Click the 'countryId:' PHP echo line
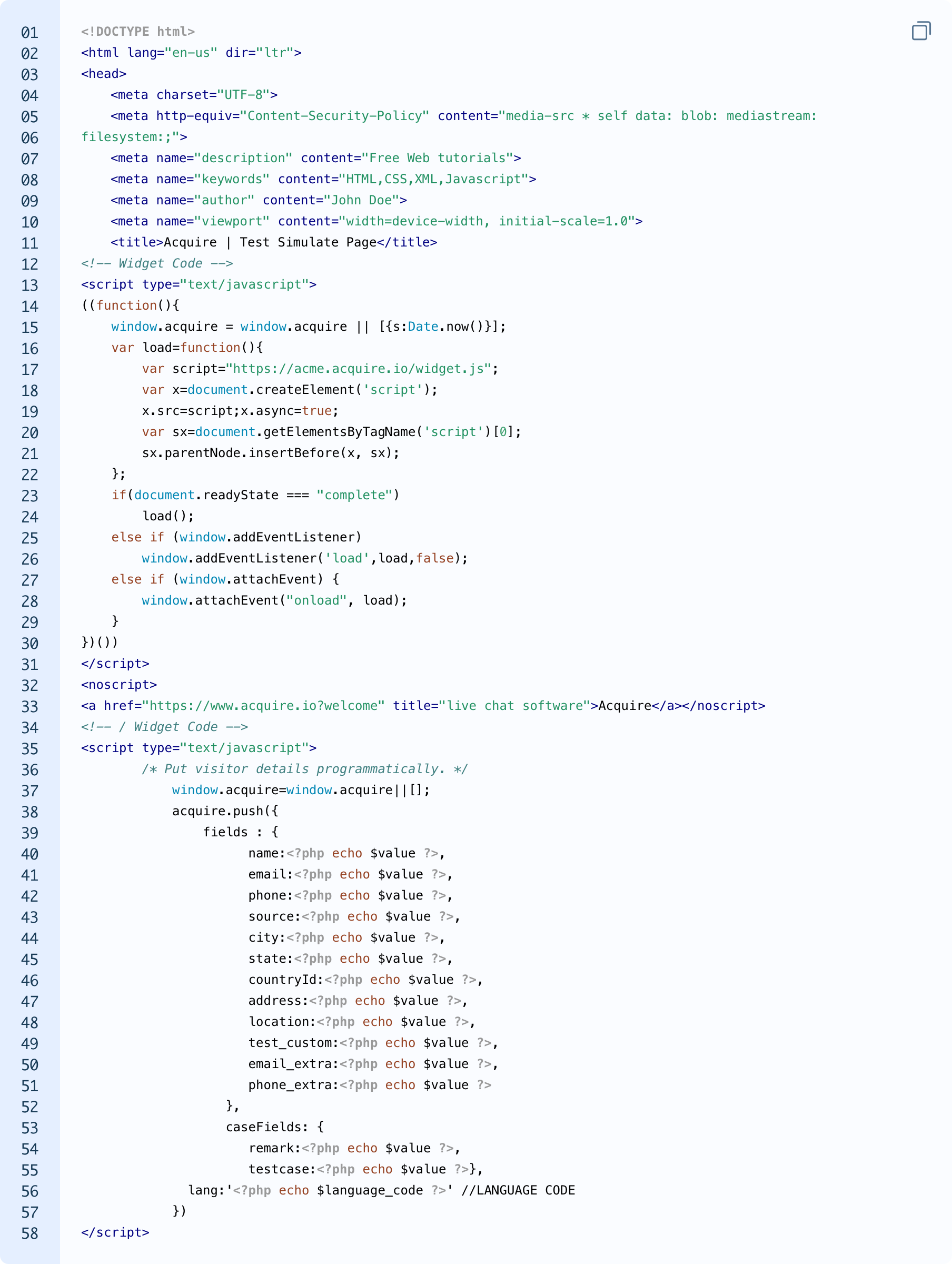Image resolution: width=952 pixels, height=1264 pixels. pos(366,980)
